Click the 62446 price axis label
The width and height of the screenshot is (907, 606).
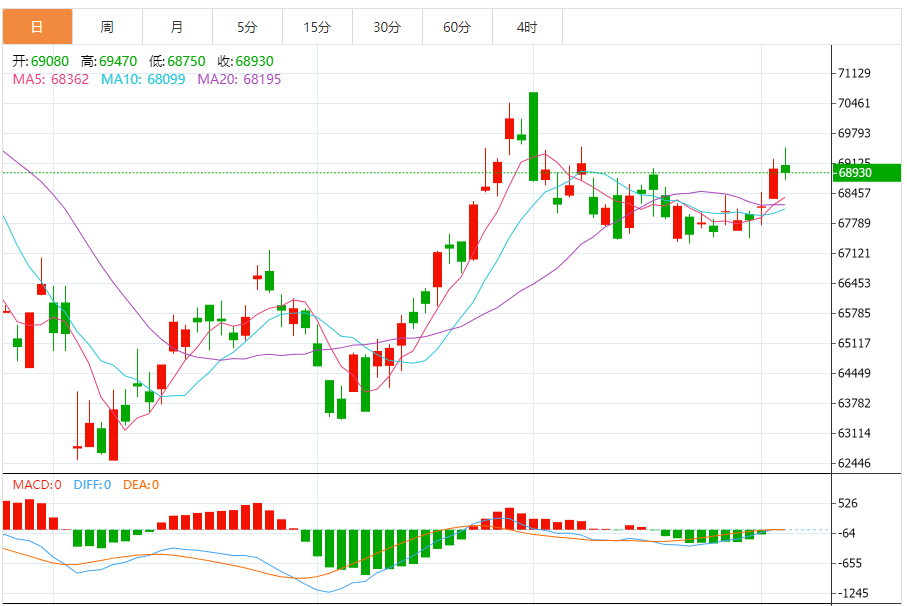(x=854, y=463)
